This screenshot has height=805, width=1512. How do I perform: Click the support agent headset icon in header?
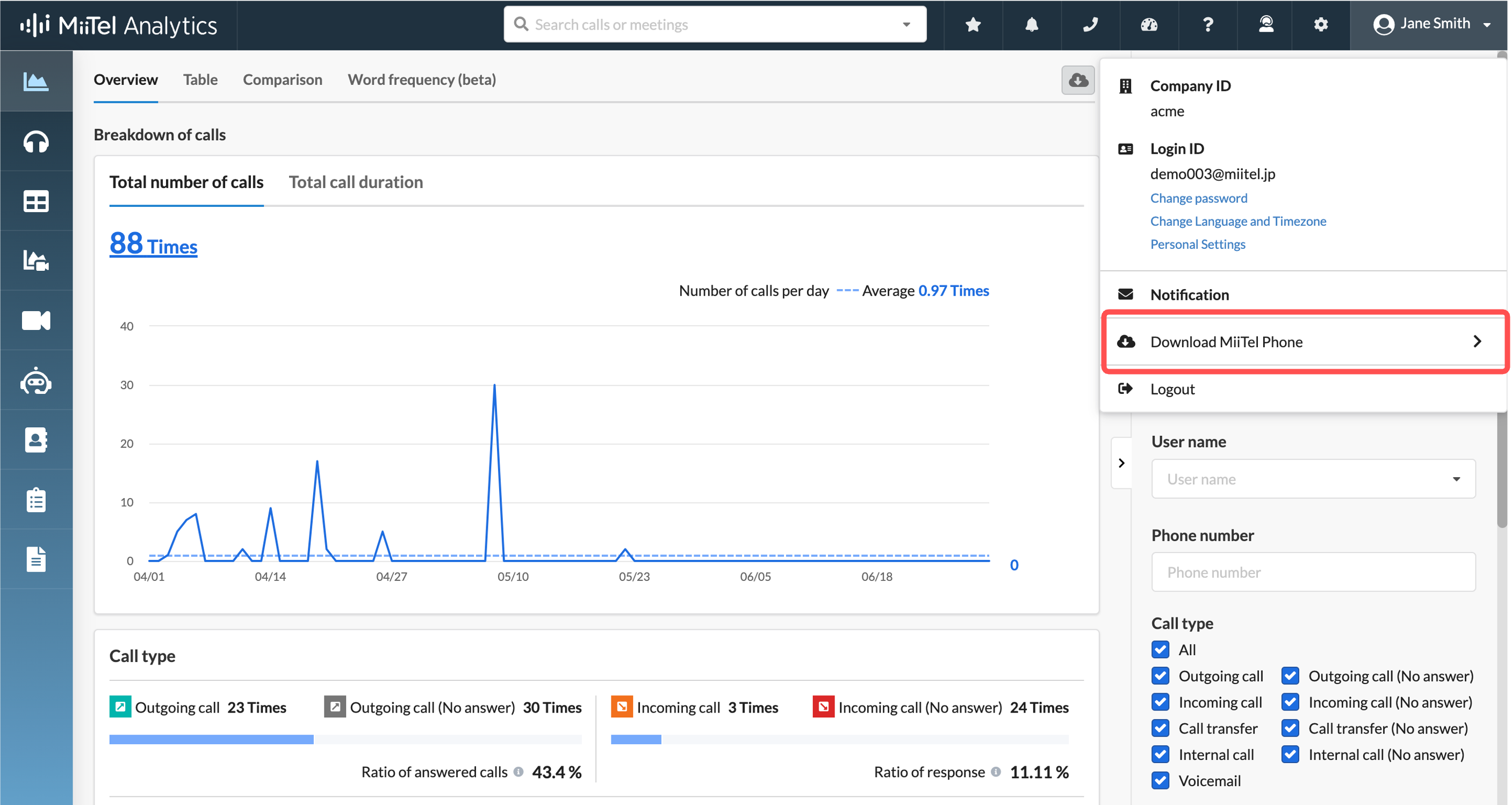click(1266, 25)
